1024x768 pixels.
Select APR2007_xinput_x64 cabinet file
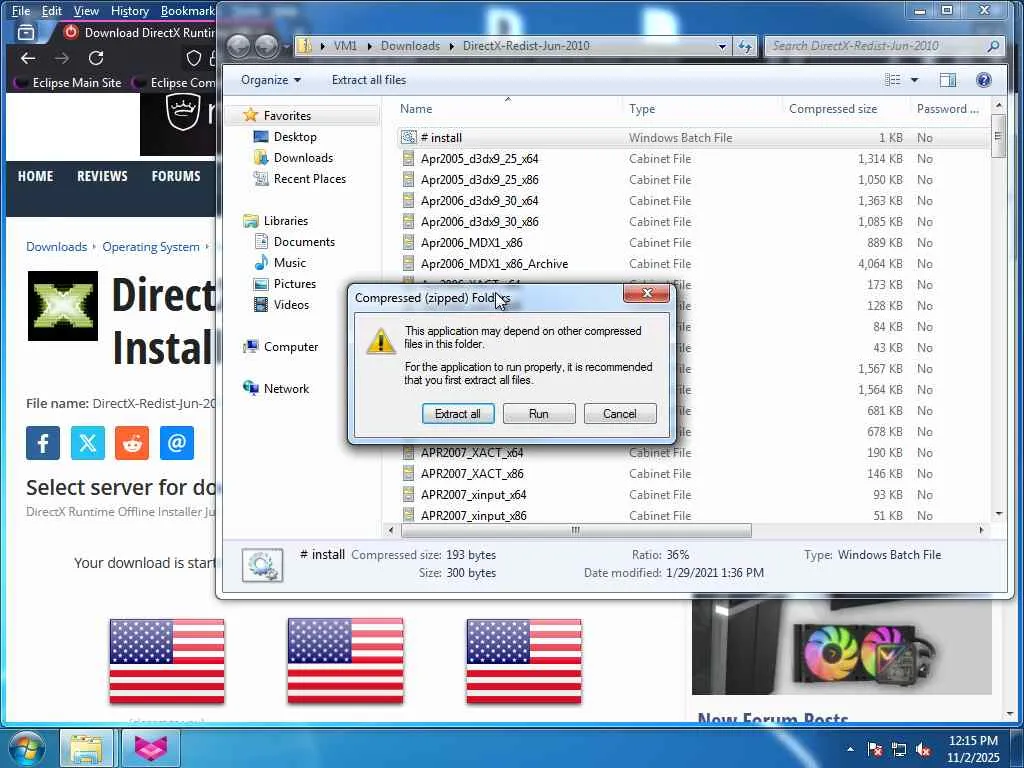click(x=473, y=494)
